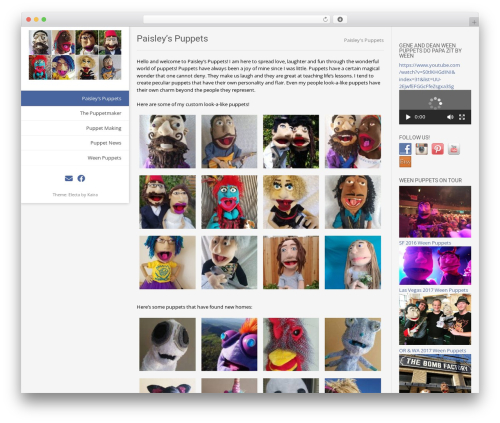Open the puppet on blue background photo
500x423 pixels.
click(x=353, y=262)
